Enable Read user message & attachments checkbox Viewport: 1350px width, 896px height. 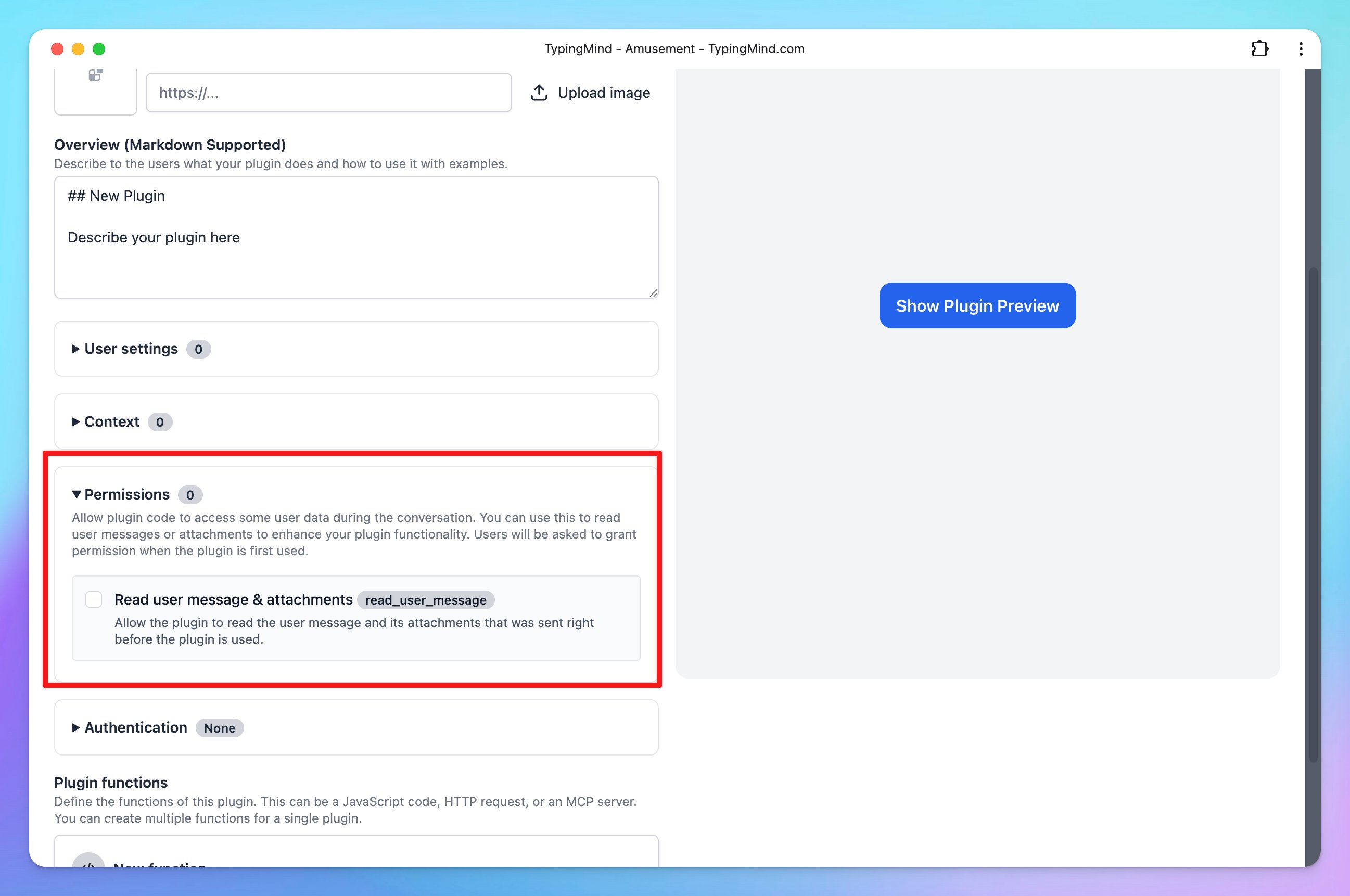click(x=94, y=599)
